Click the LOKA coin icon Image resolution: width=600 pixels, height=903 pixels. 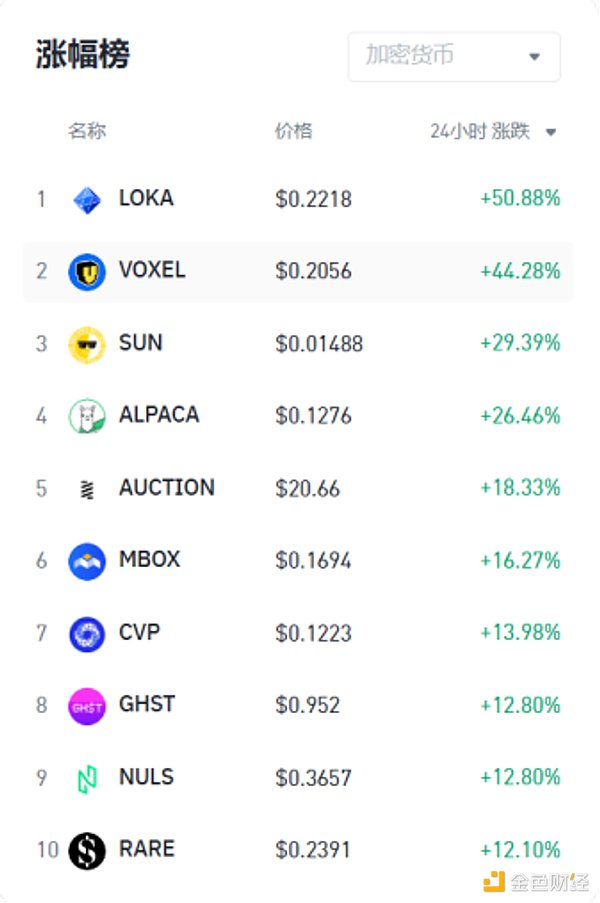[87, 199]
